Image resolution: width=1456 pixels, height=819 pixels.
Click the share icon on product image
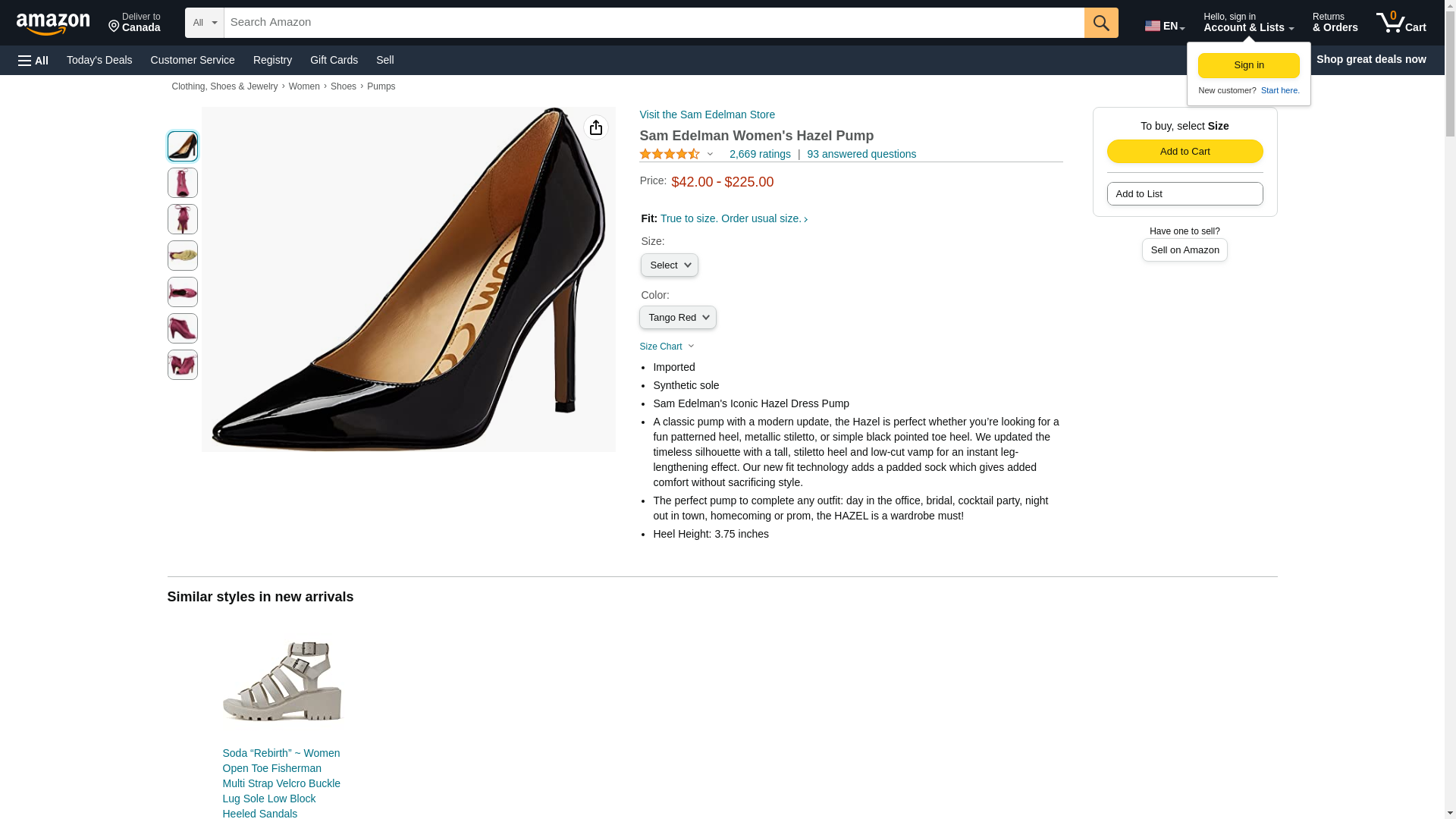(x=596, y=127)
